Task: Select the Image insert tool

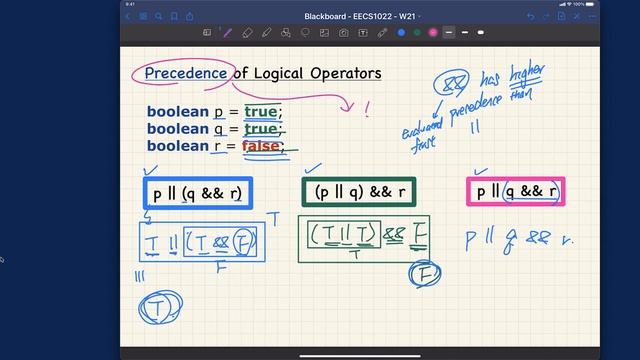Action: 324,33
